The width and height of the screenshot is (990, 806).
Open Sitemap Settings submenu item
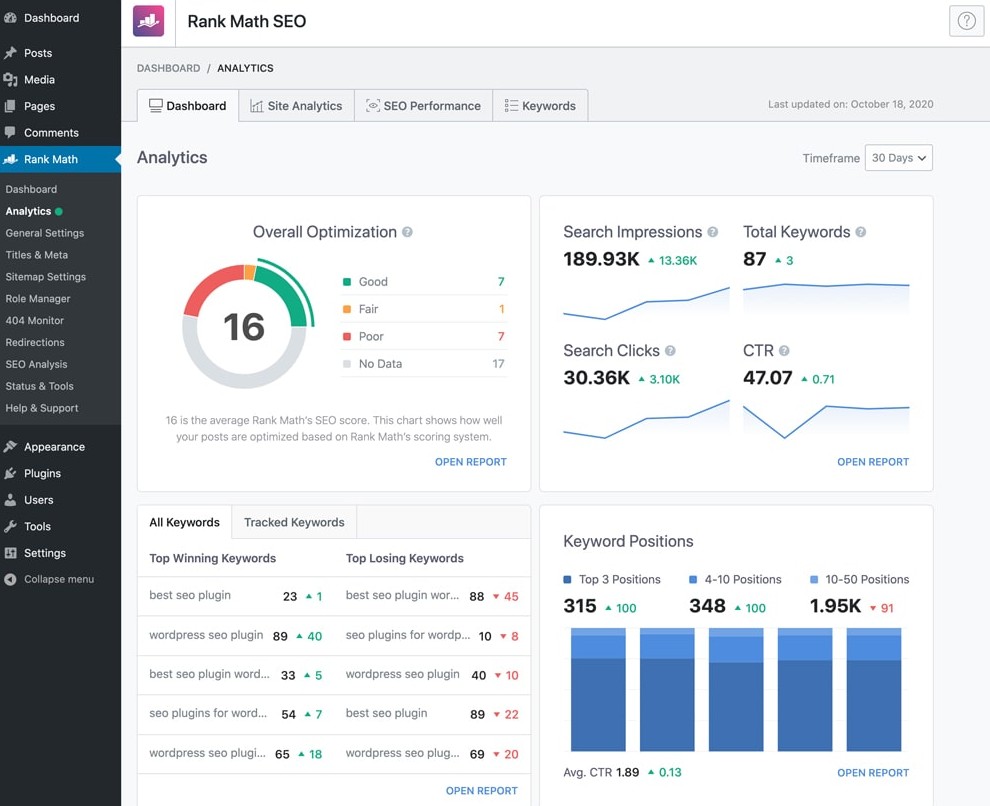point(45,276)
